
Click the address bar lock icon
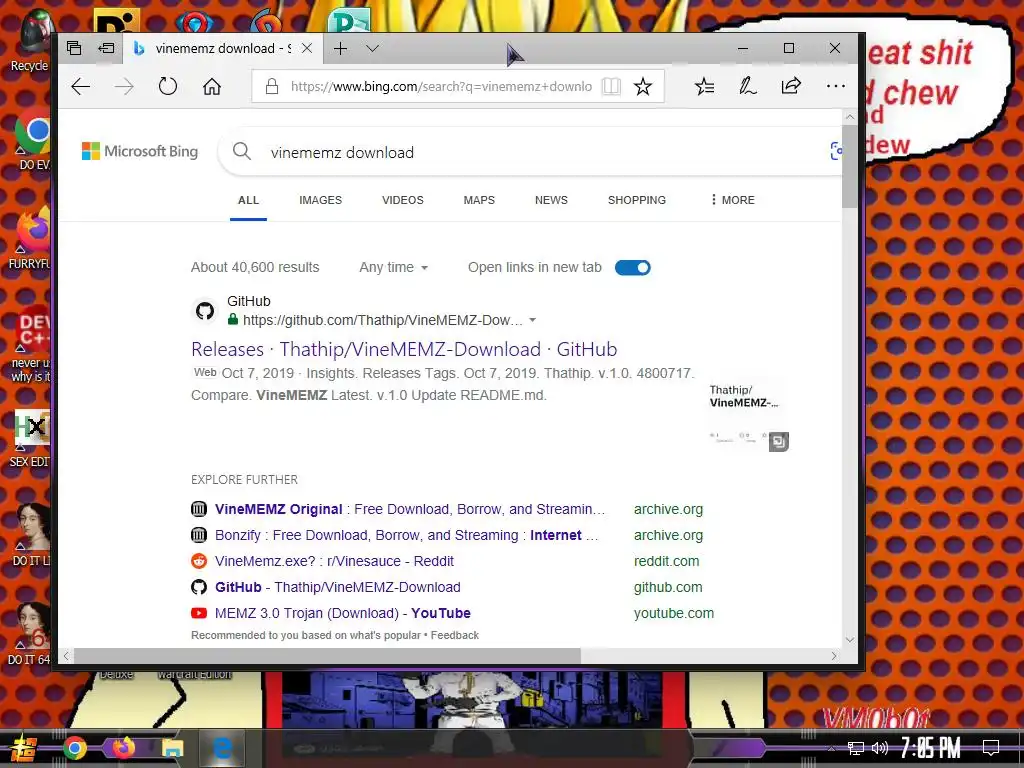tap(272, 86)
